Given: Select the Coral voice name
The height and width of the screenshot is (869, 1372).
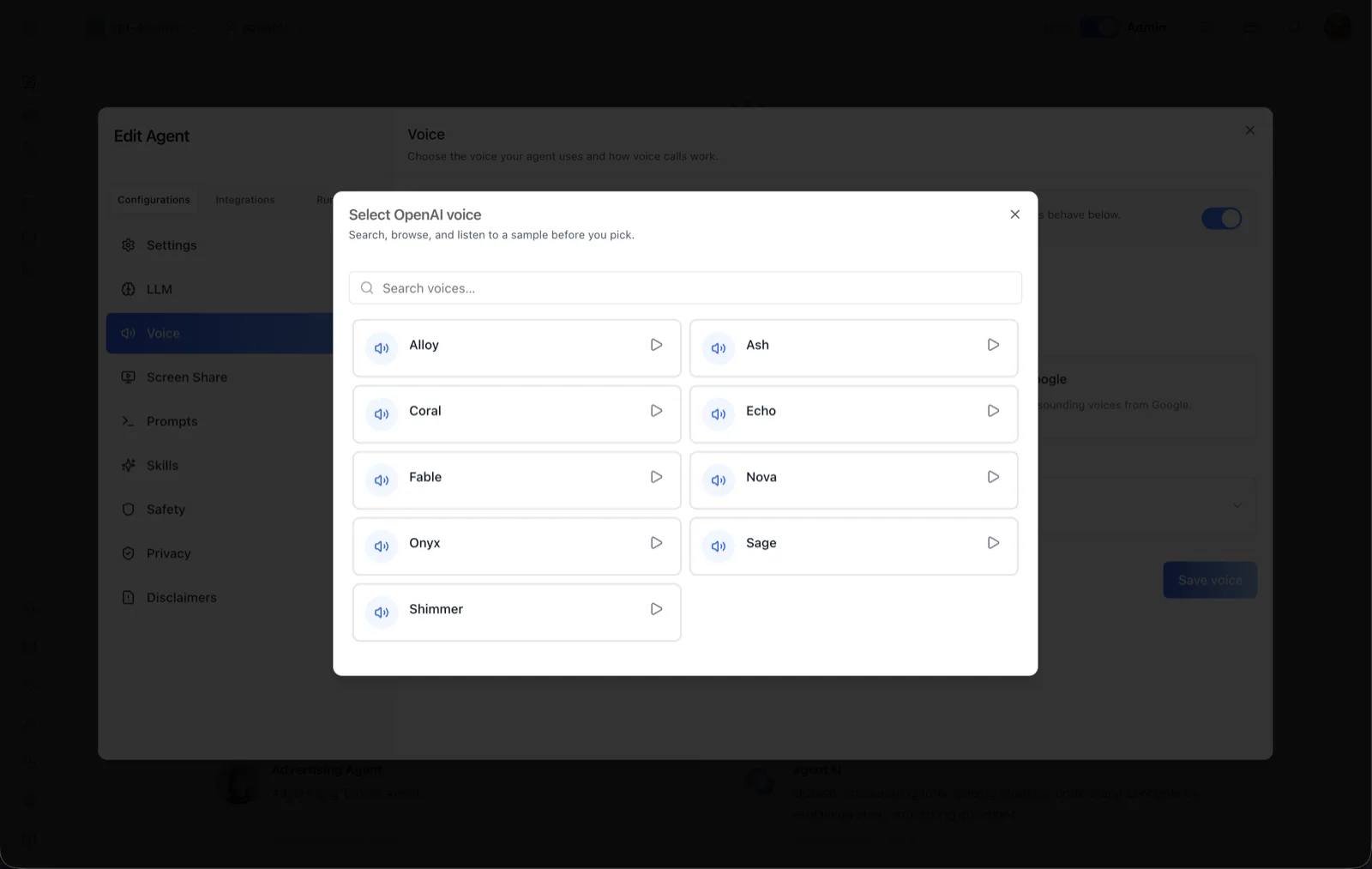Looking at the screenshot, I should point(424,411).
